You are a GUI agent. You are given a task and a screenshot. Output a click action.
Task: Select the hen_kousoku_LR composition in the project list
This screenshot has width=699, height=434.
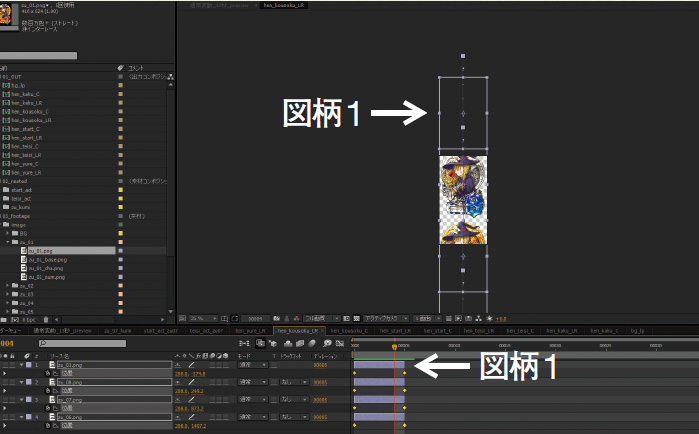31,120
